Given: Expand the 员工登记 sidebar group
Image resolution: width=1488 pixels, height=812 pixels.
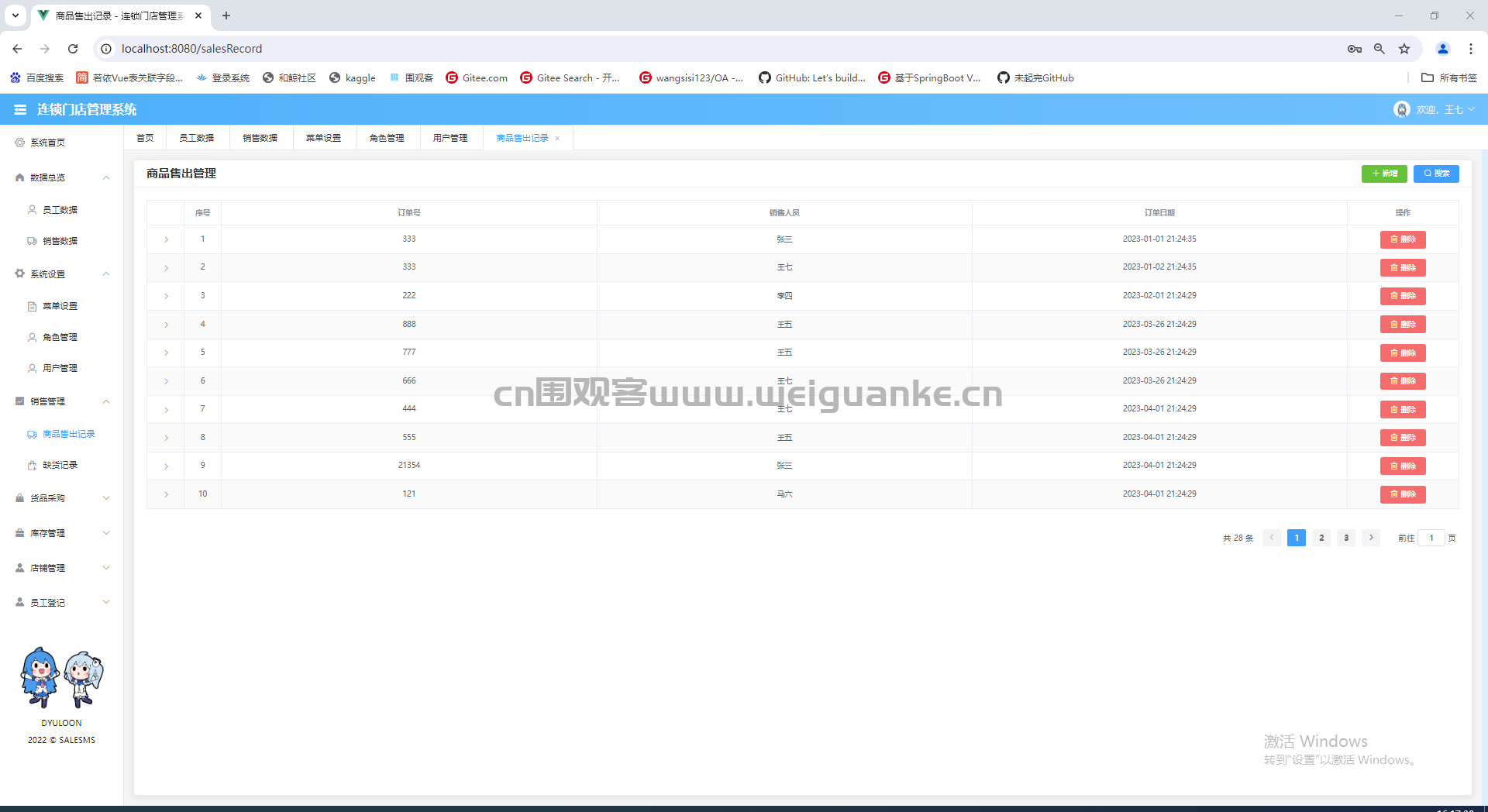Looking at the screenshot, I should (62, 602).
